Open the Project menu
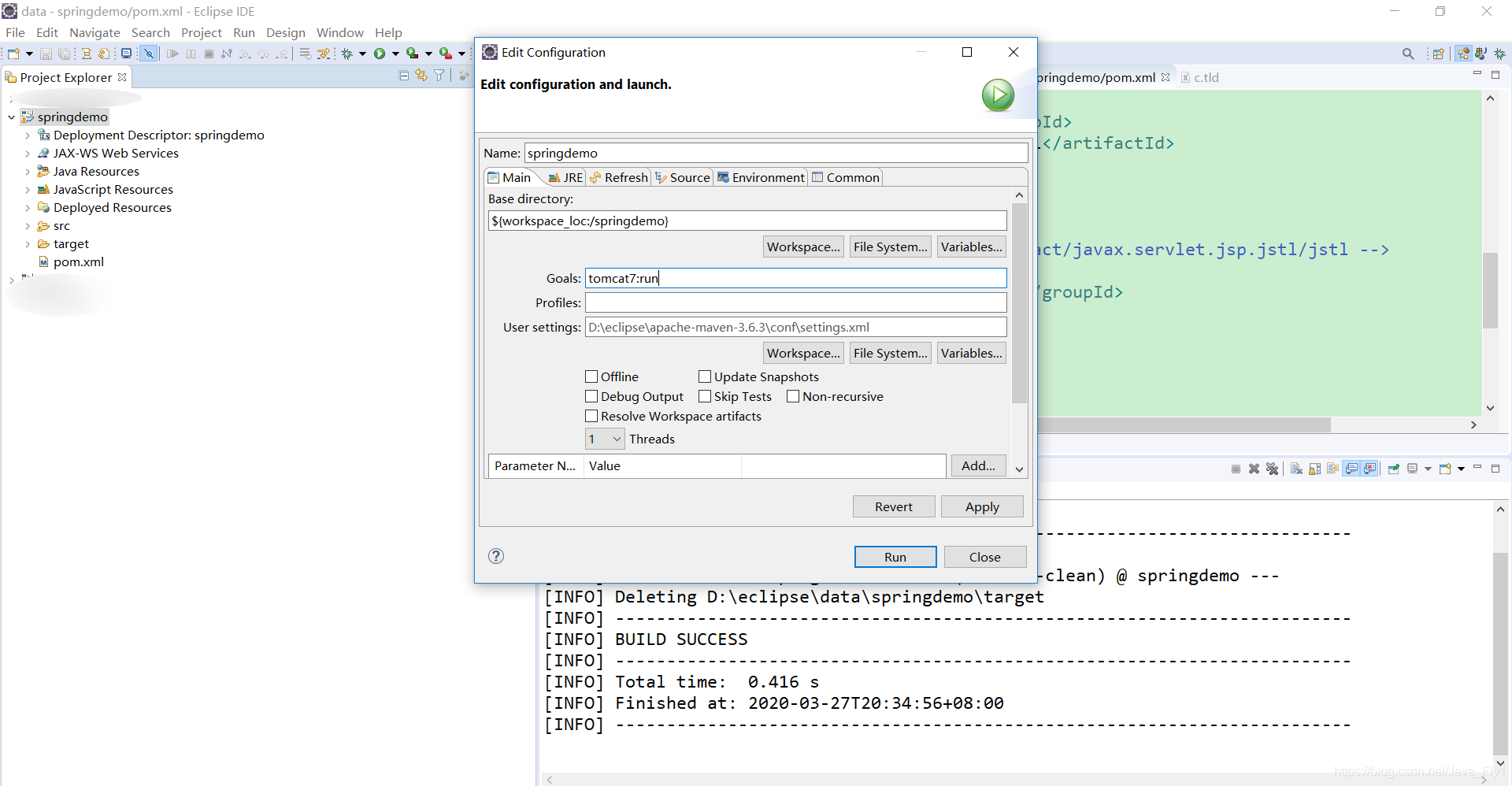 (x=202, y=32)
